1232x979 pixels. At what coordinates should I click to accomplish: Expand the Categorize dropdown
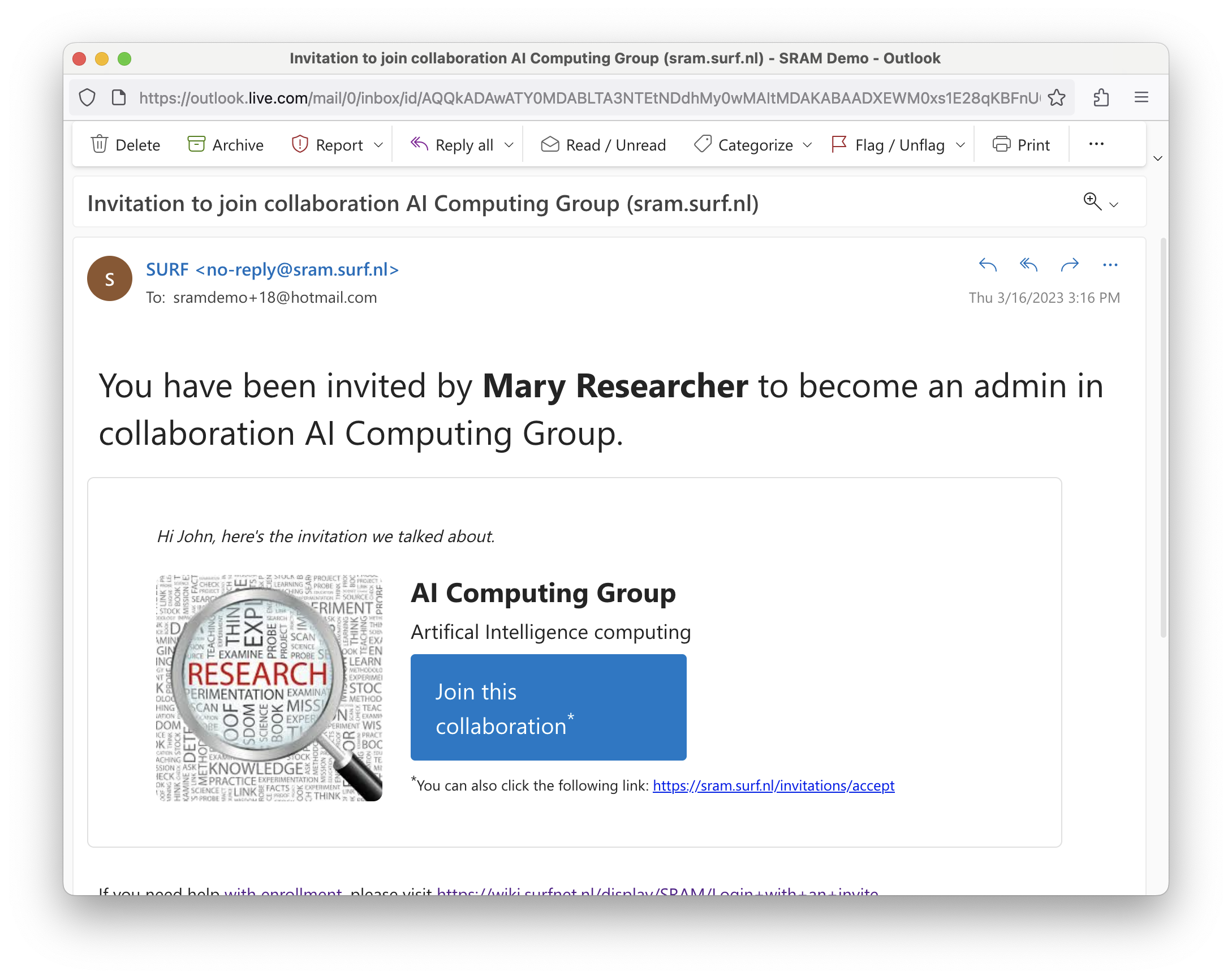click(x=807, y=145)
